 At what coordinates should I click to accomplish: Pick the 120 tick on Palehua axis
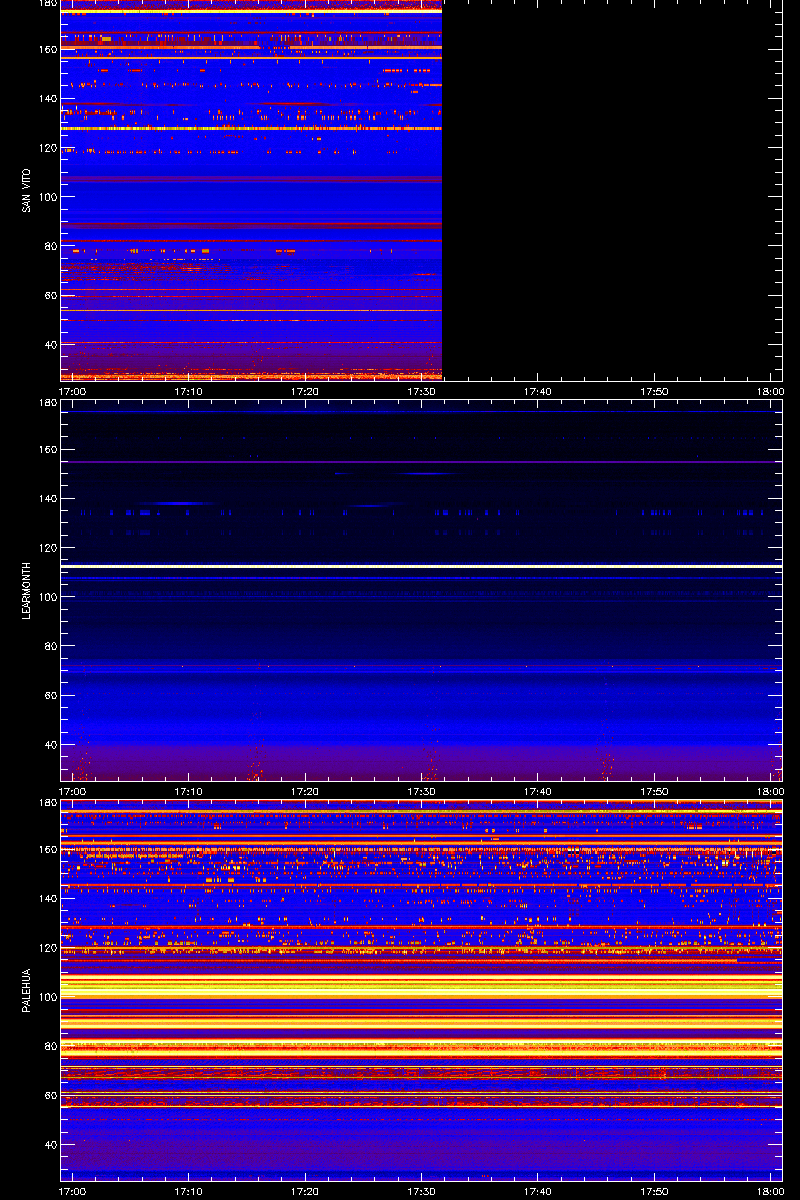[x=47, y=948]
